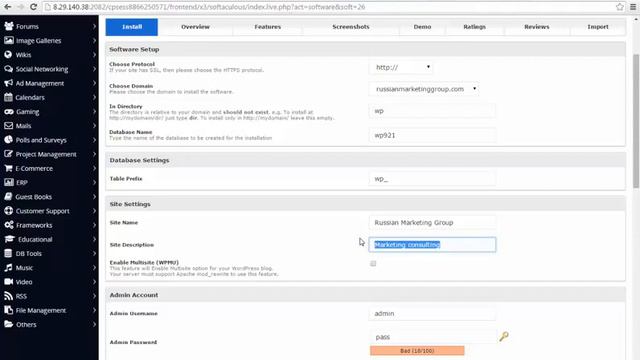
Task: Expand the Others category arrow
Action: [94, 324]
